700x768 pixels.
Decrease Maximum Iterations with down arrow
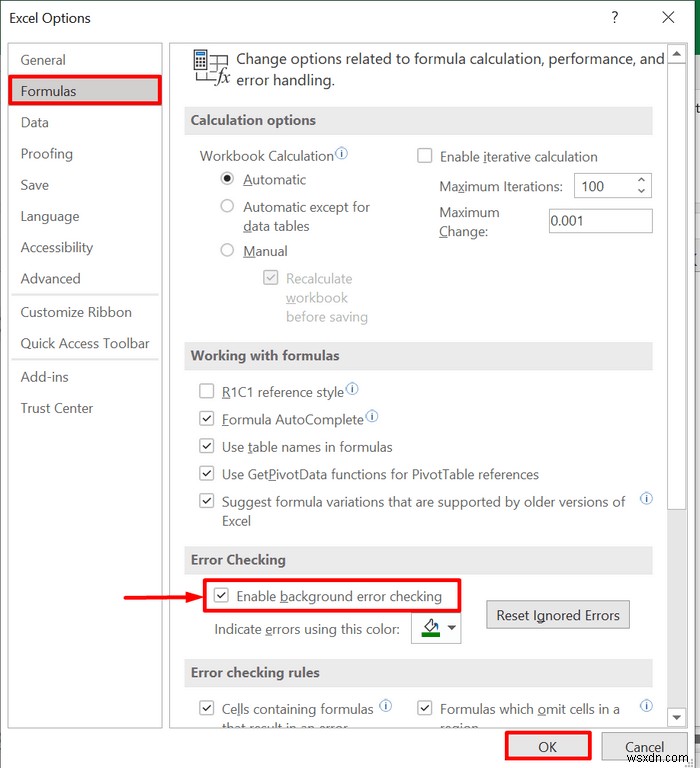(x=641, y=191)
